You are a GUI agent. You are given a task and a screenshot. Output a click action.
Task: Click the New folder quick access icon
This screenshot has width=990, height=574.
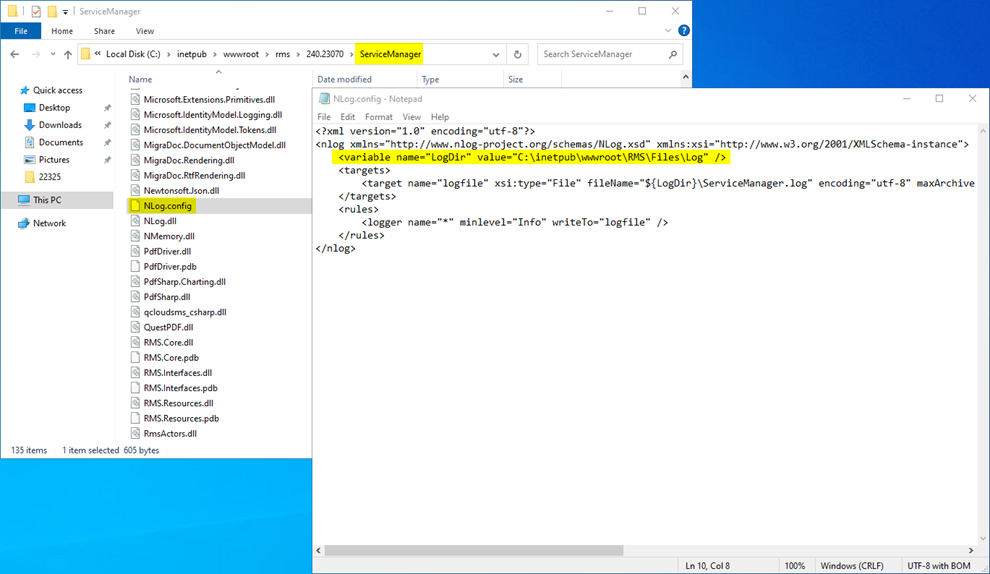point(52,11)
